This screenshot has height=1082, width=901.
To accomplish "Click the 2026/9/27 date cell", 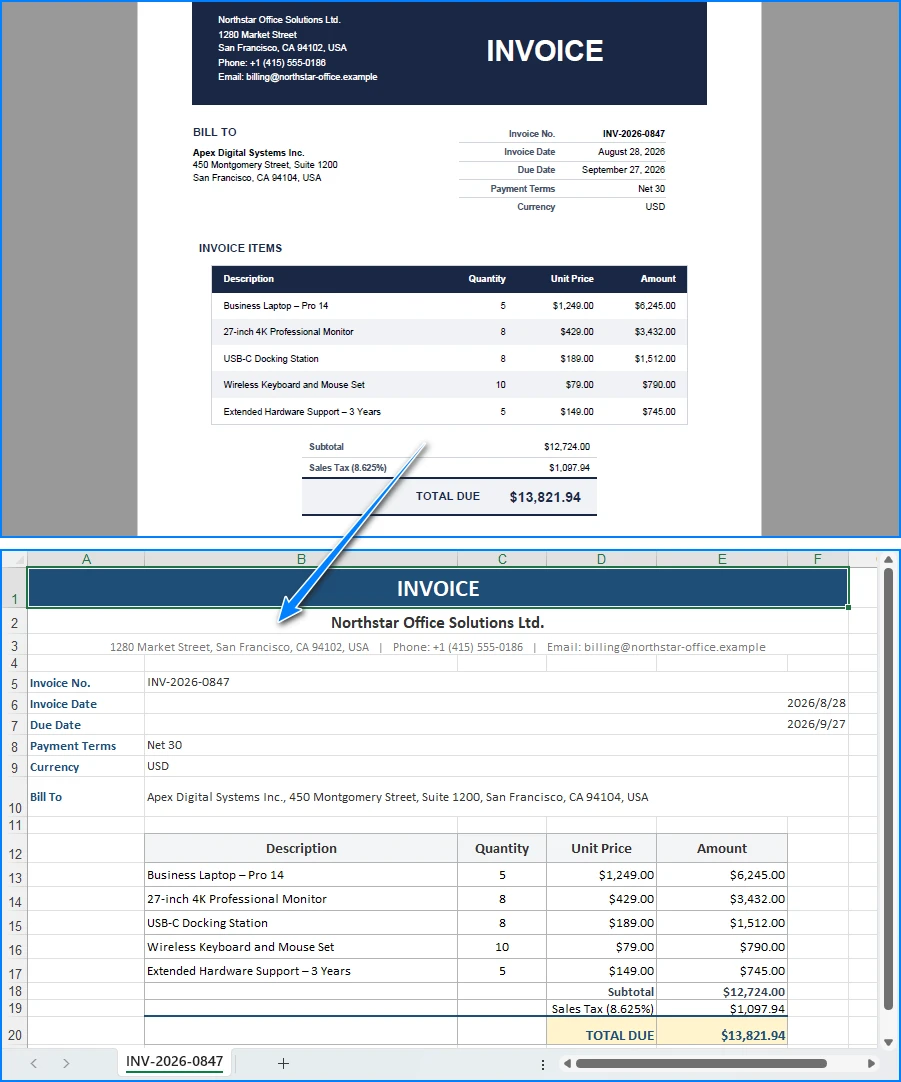I will point(496,724).
